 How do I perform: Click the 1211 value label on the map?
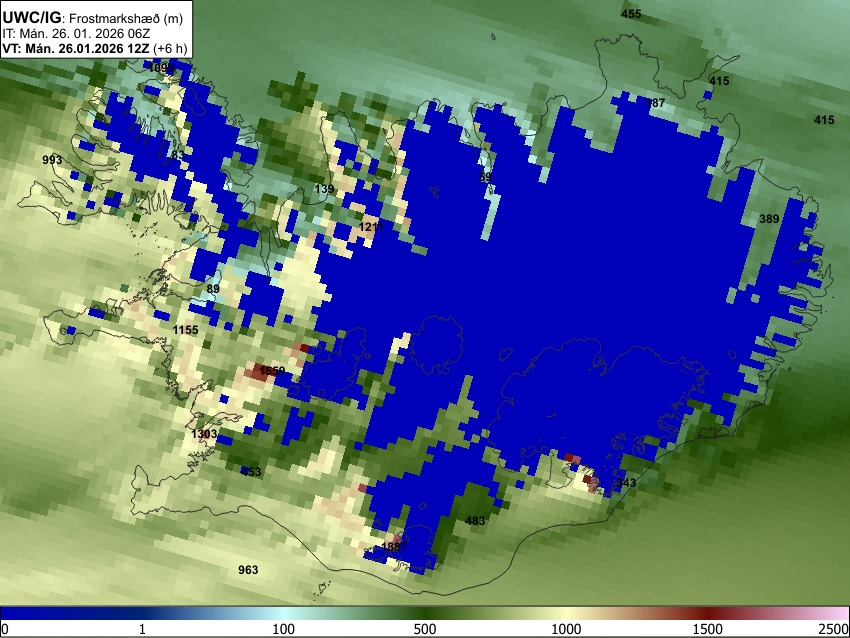(371, 227)
